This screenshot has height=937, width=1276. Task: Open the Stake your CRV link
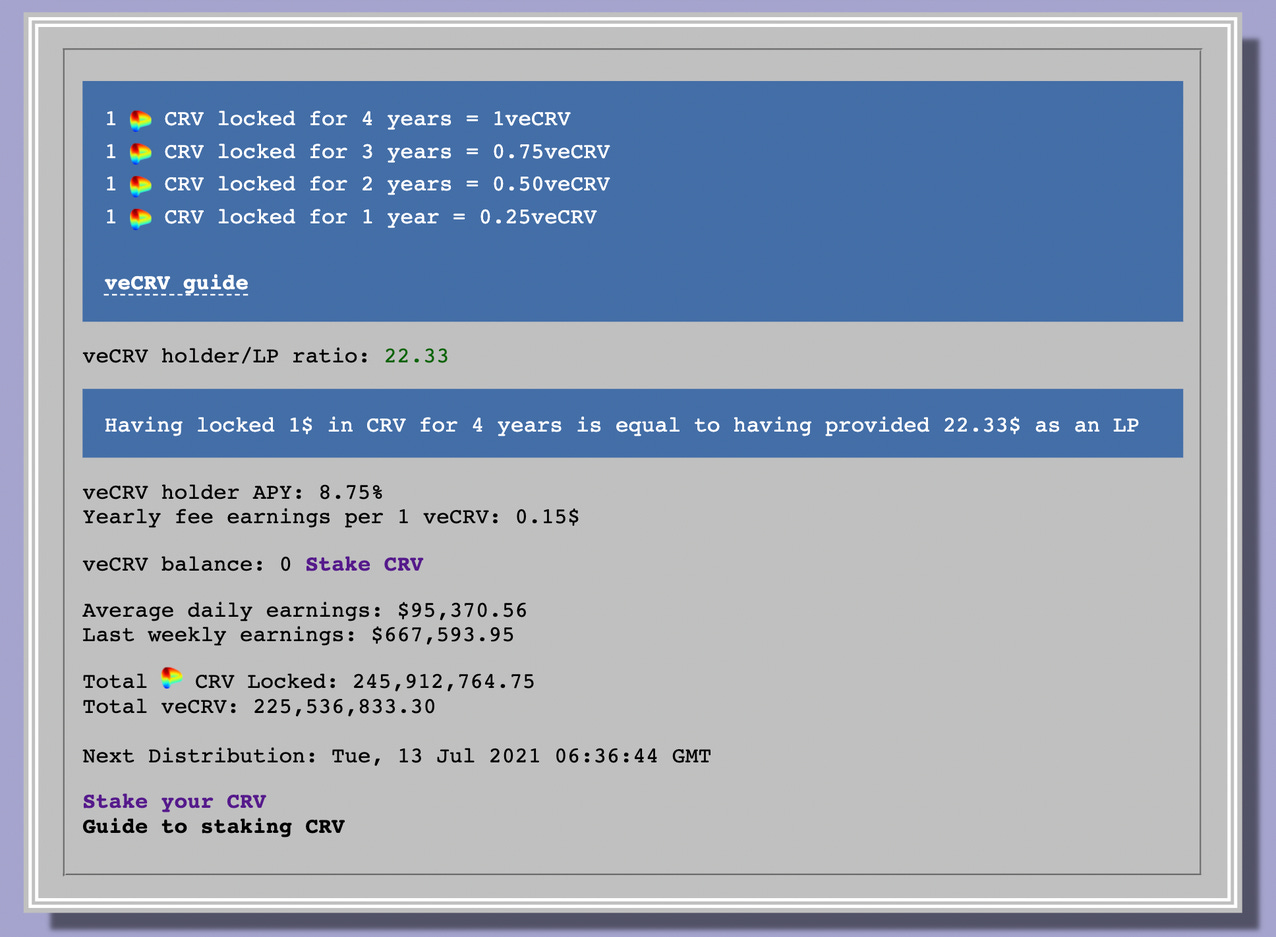pyautogui.click(x=174, y=801)
